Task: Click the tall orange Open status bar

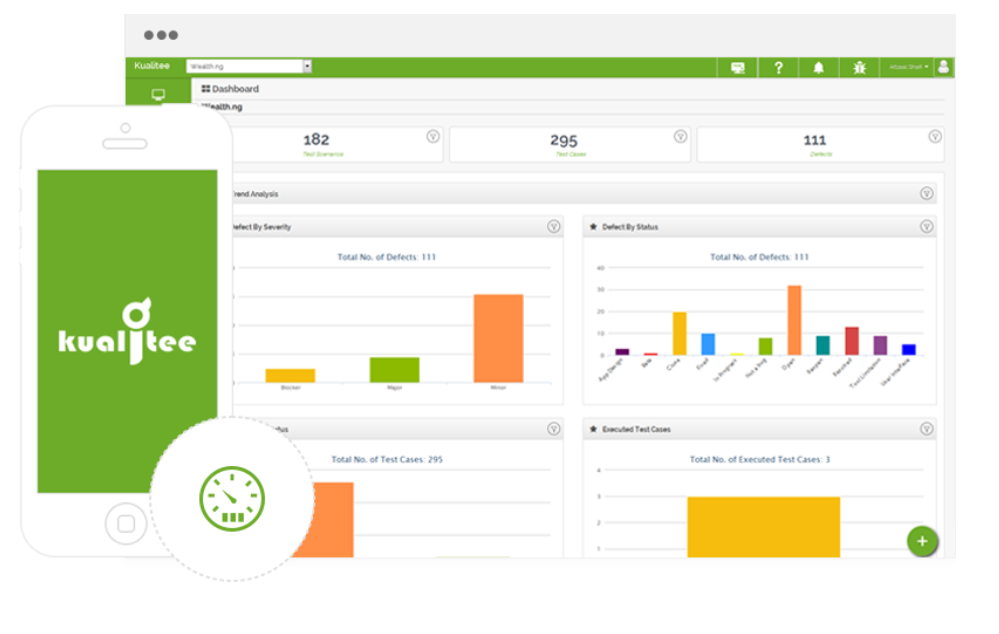Action: tap(794, 320)
